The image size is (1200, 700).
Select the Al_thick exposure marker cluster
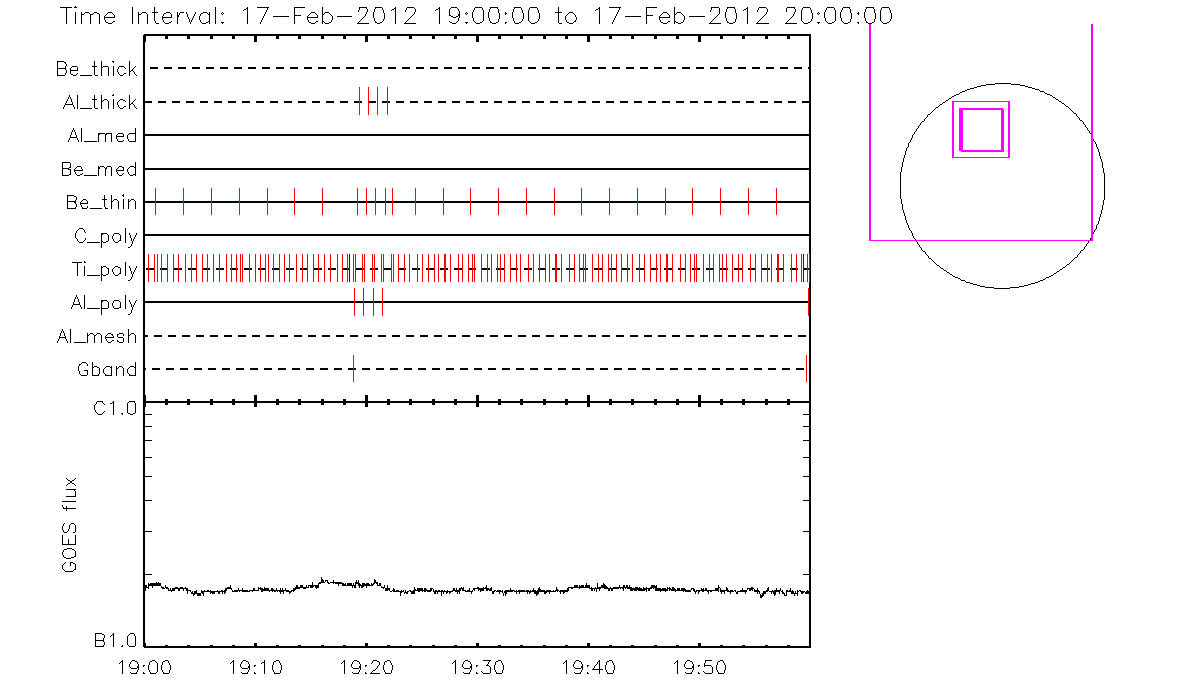coord(373,102)
